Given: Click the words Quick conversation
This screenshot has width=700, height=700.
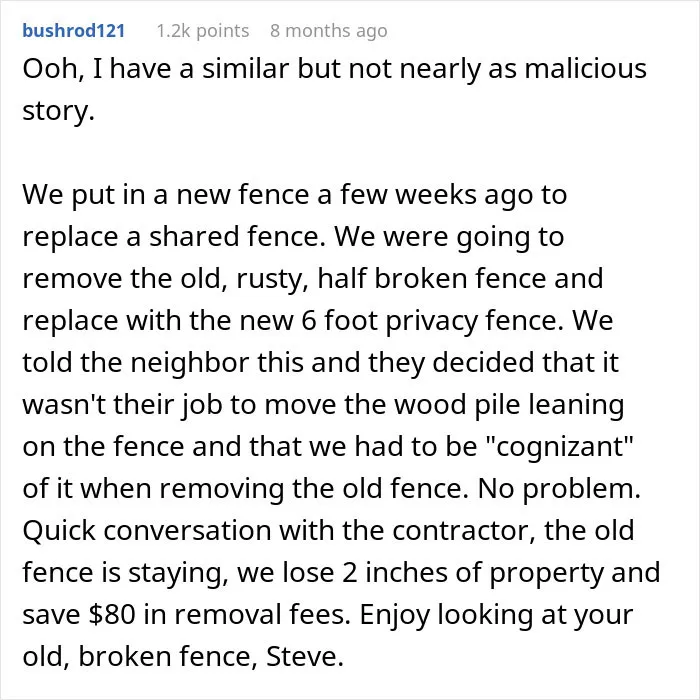Looking at the screenshot, I should coord(147,530).
